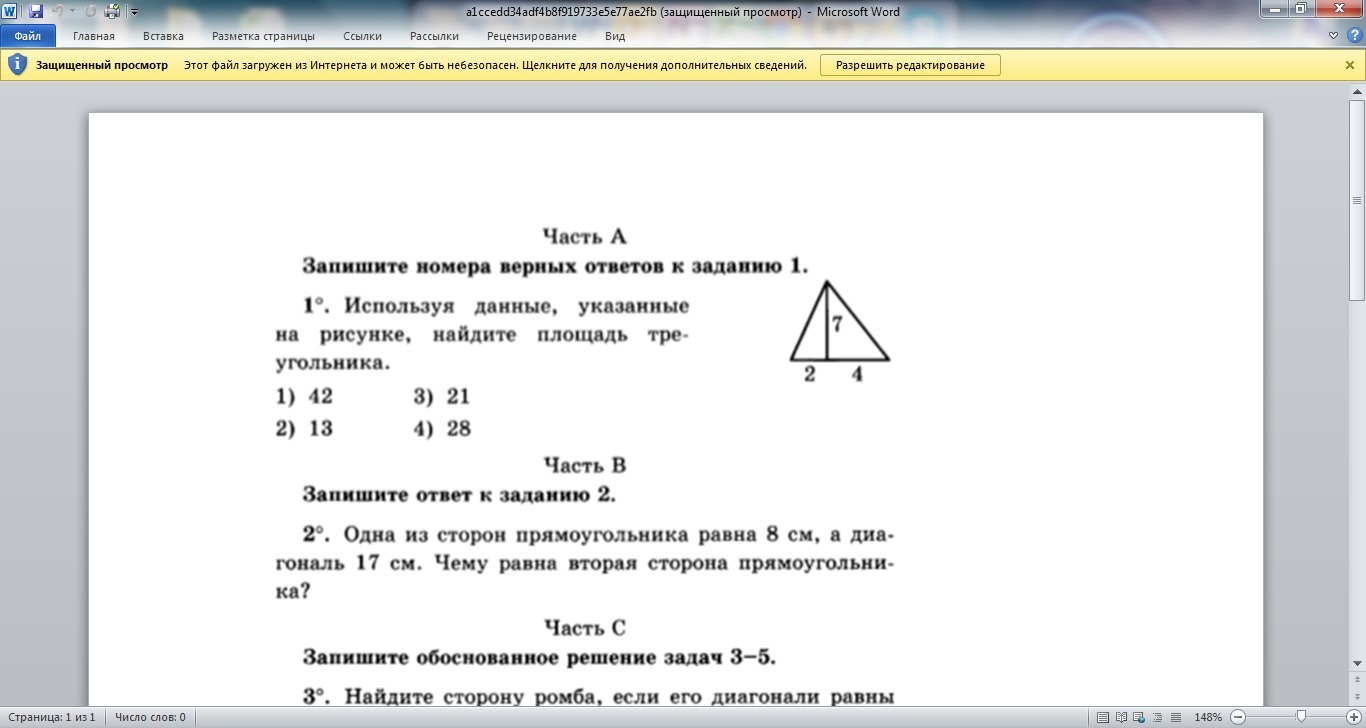Click answer option 2) 13

tap(304, 429)
